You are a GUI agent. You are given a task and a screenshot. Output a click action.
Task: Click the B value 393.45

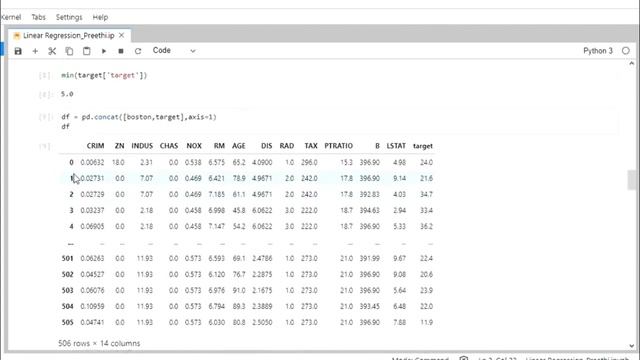369,306
